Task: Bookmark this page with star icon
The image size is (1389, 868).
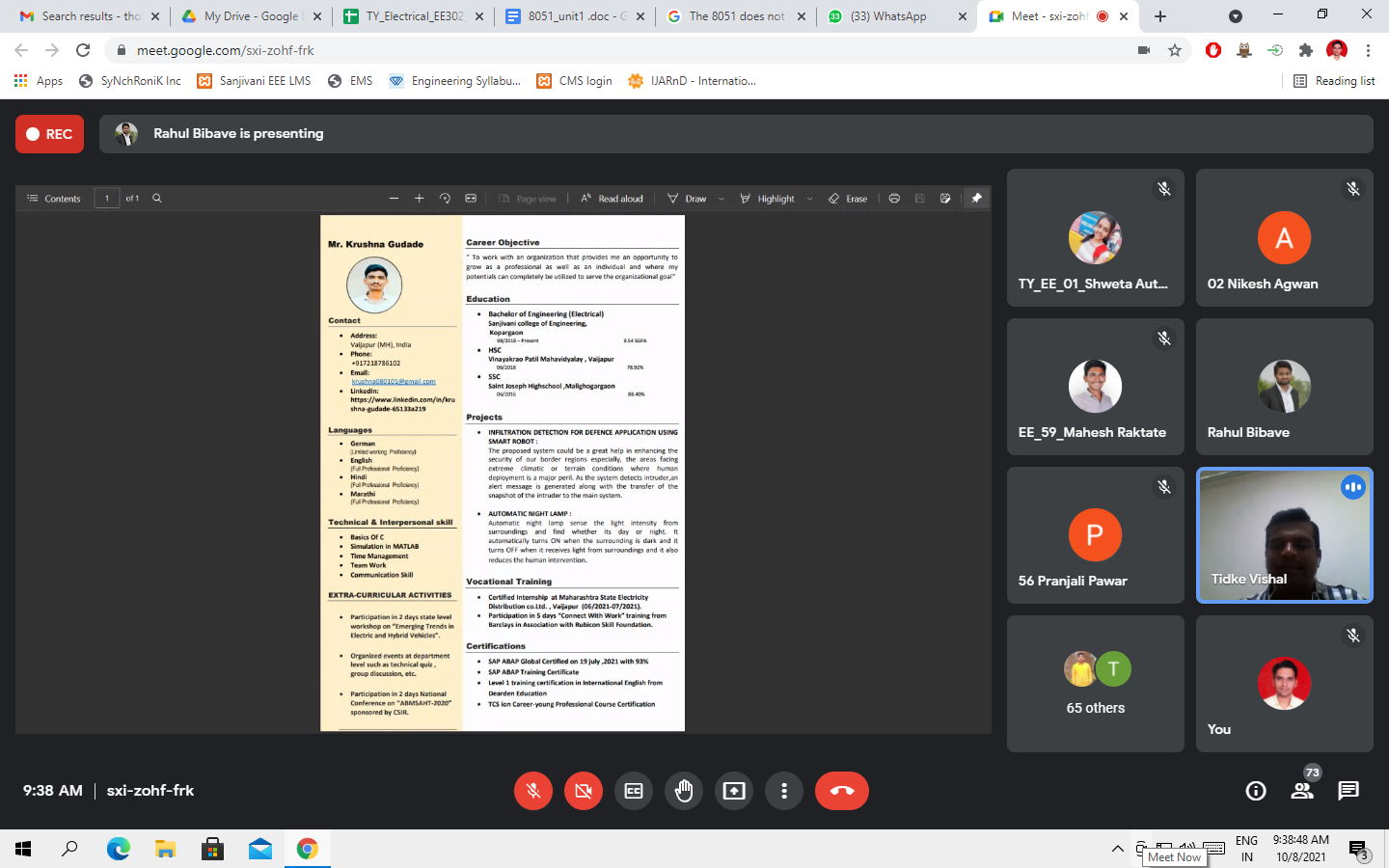Action: (x=1175, y=50)
